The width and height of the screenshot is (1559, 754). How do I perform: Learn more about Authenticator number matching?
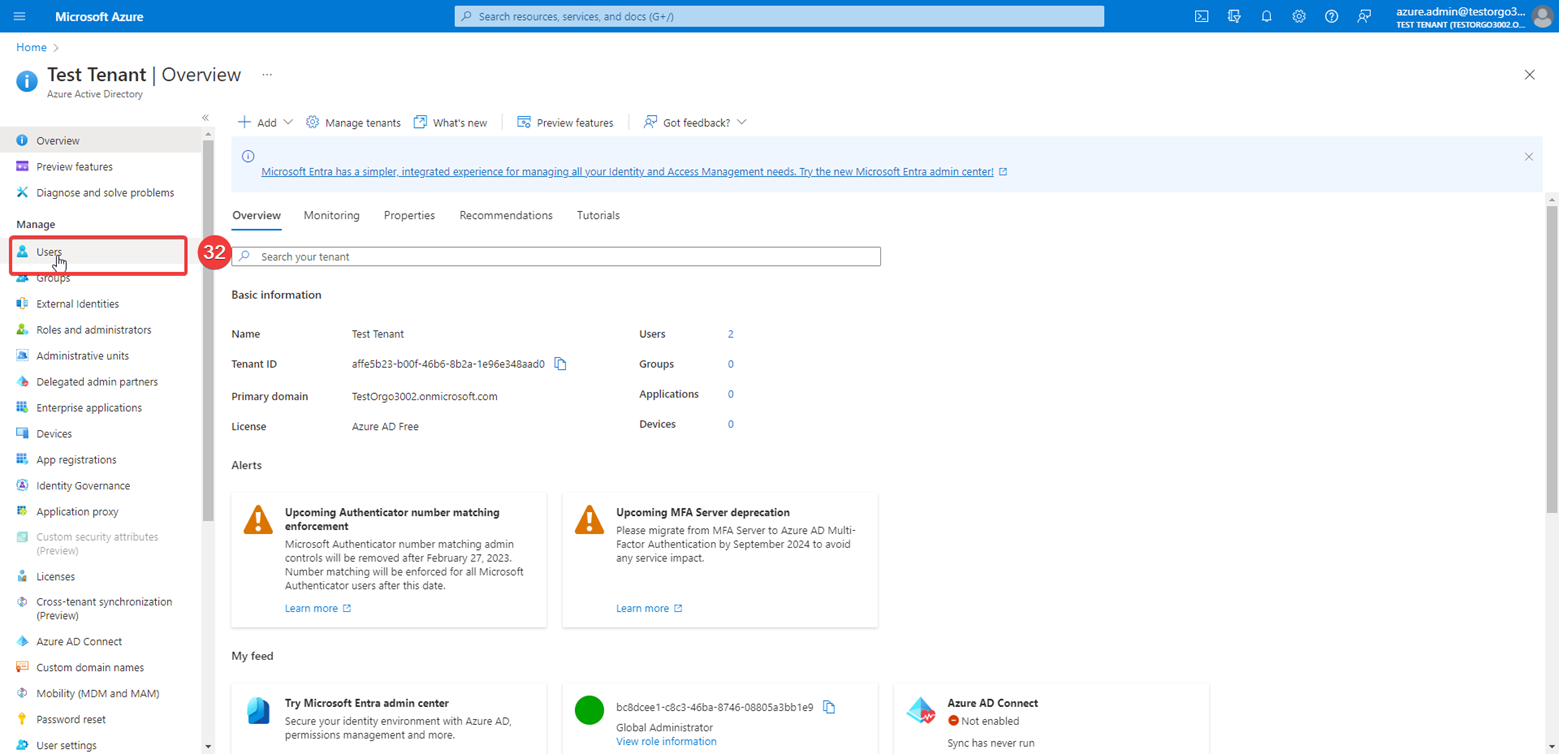click(318, 608)
